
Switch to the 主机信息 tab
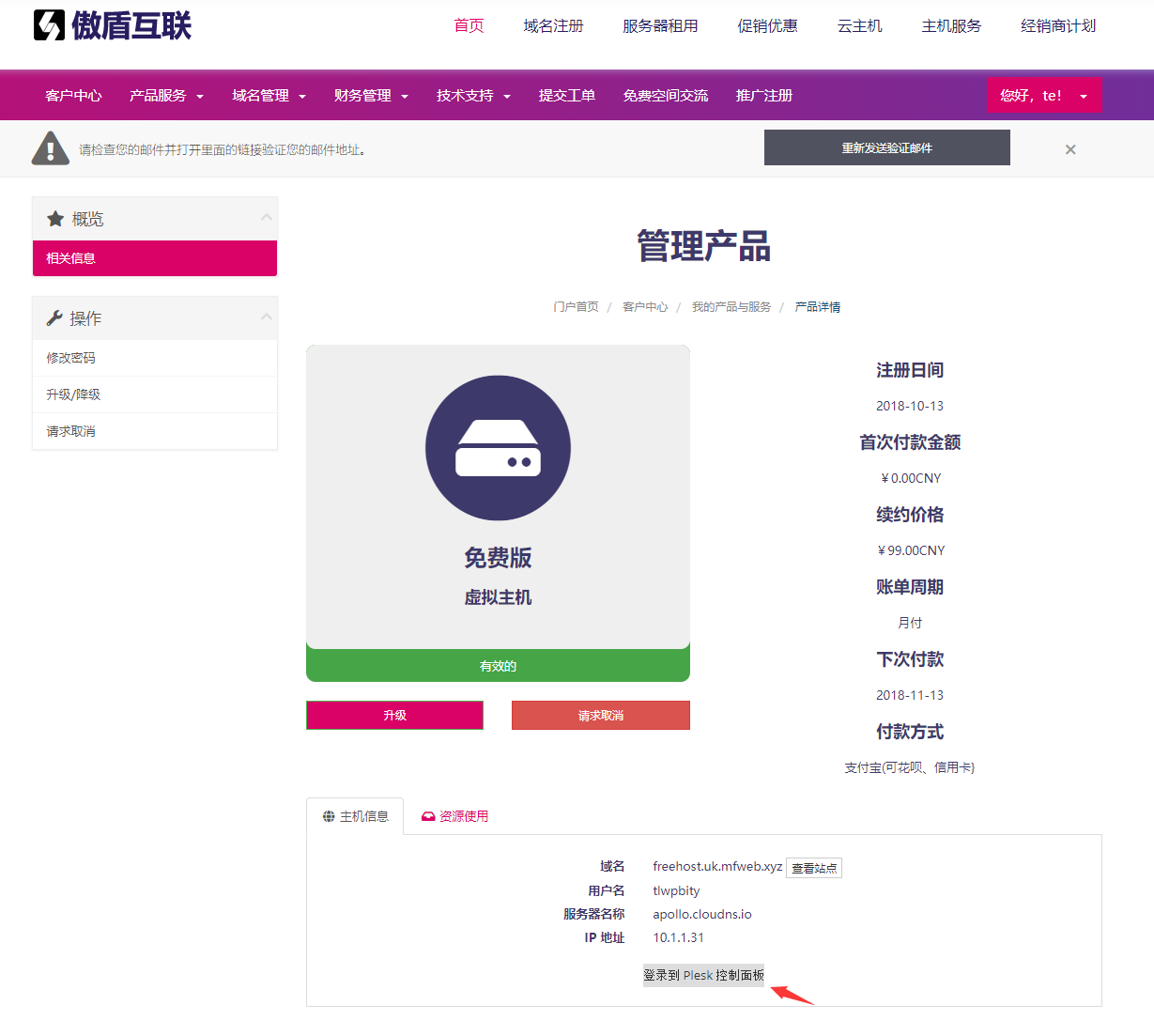click(355, 816)
